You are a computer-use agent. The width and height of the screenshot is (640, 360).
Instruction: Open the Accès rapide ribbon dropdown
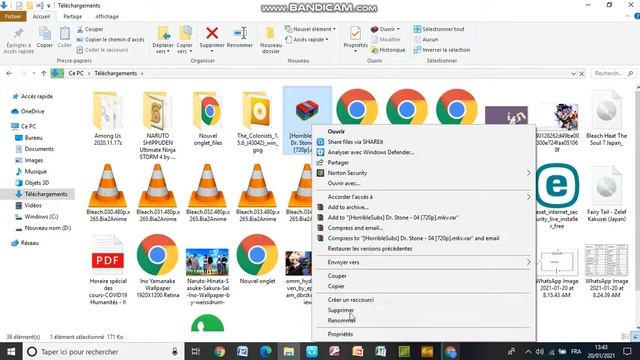coord(307,40)
